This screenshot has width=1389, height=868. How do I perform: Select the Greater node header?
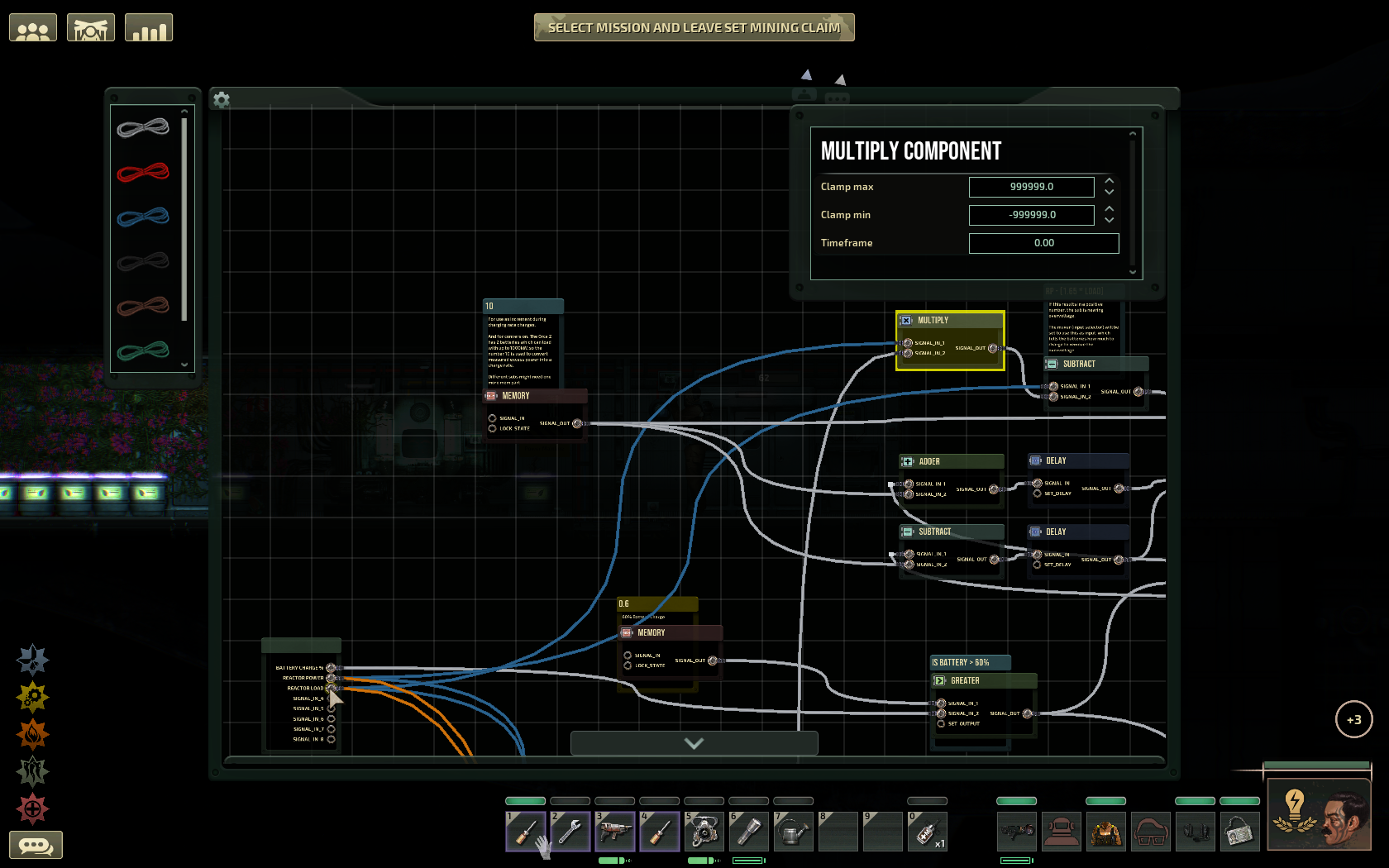tap(984, 681)
